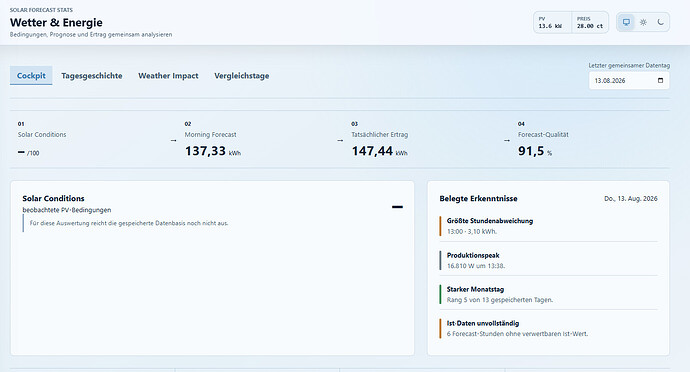
Task: Click the 'beobachtete PV-Bedingungen' subtitle
Action: coord(67,210)
